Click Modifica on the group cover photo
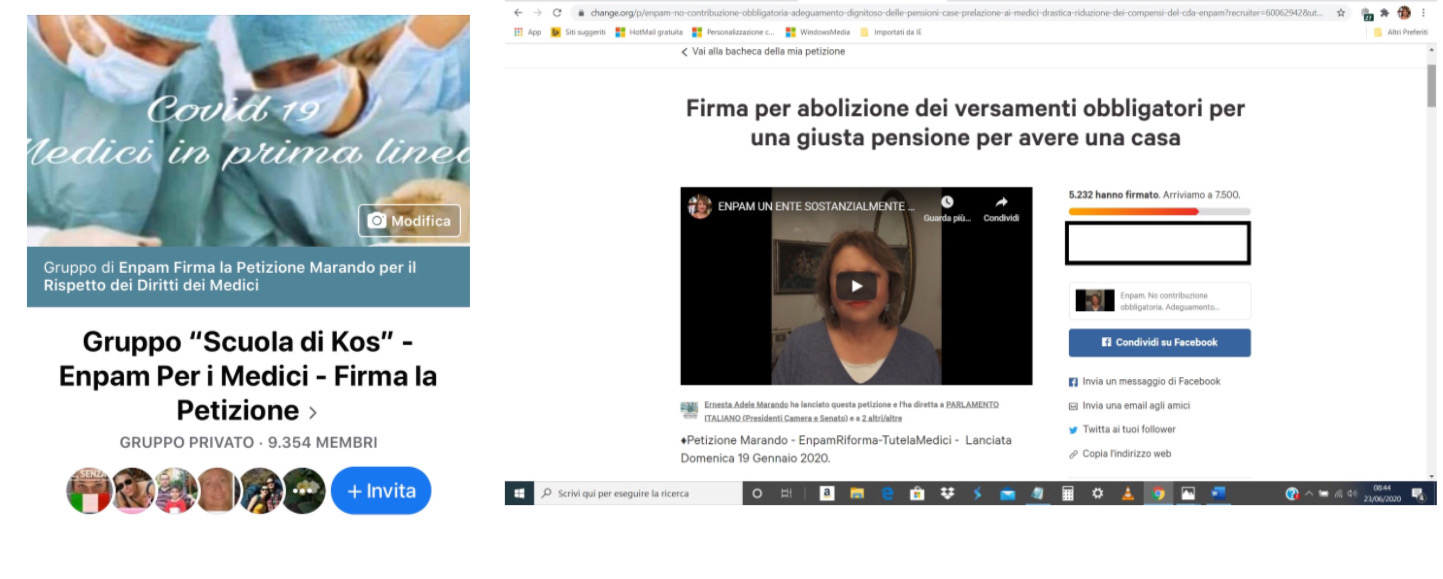Image resolution: width=1443 pixels, height=579 pixels. [409, 221]
